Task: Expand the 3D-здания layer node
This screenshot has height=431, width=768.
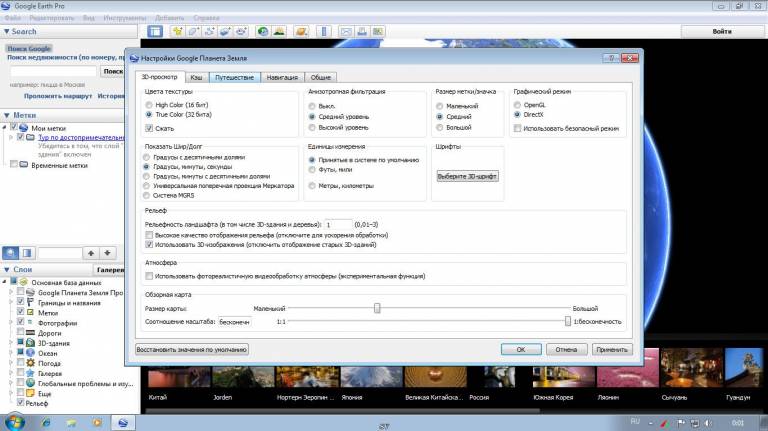Action: coord(11,343)
